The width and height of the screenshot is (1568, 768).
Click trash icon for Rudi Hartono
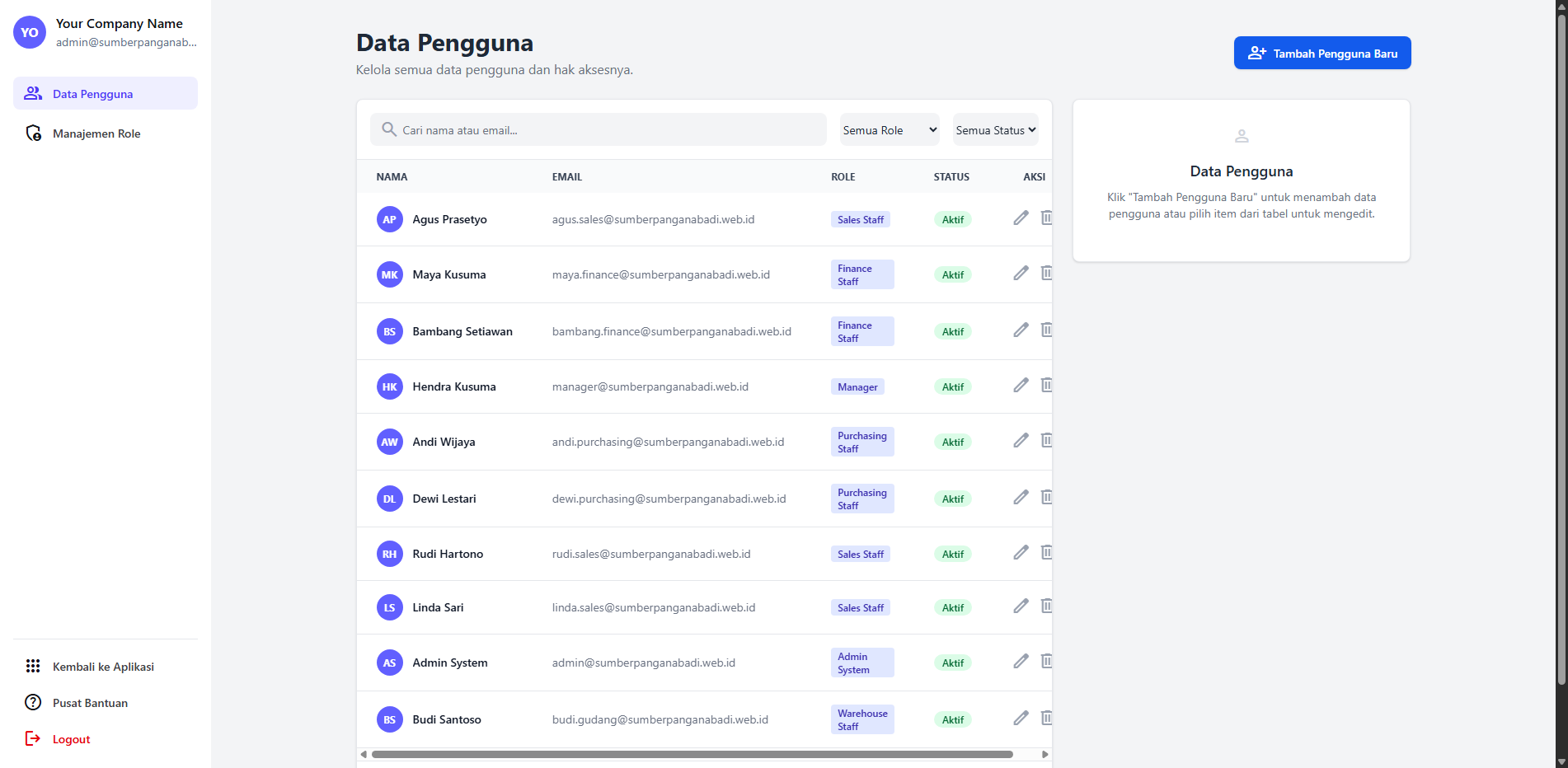[1045, 552]
